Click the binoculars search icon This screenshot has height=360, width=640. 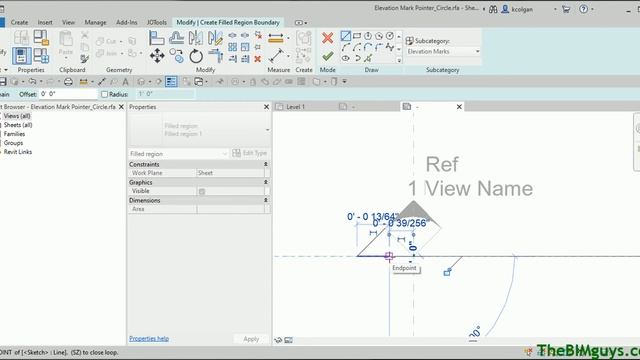[493, 9]
